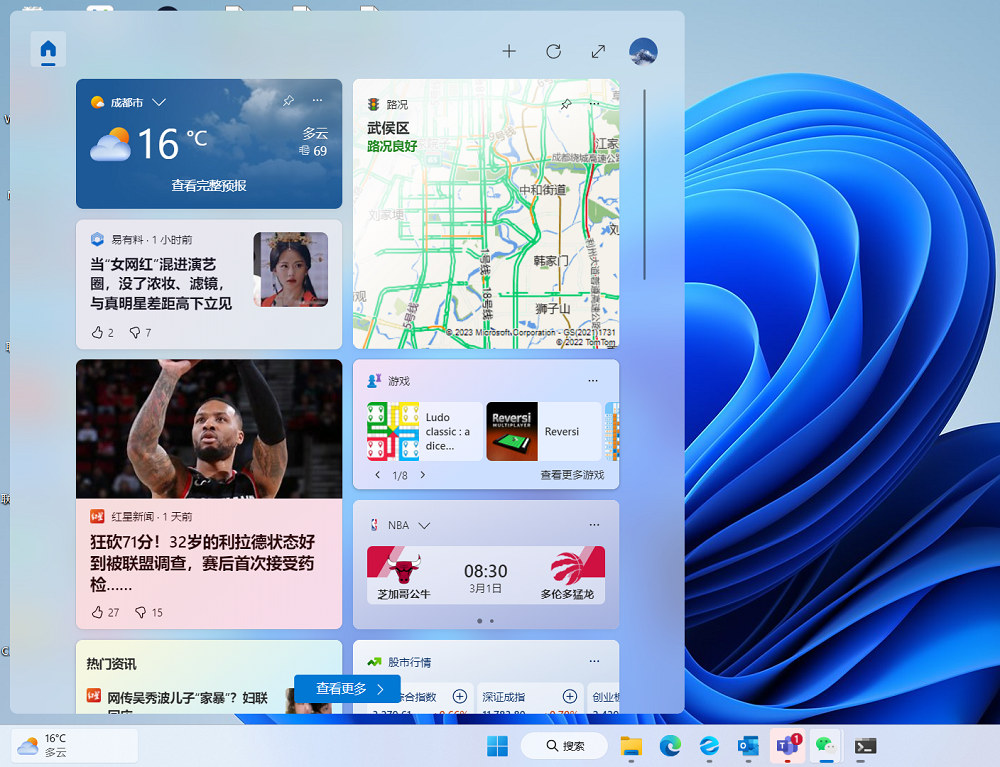Open the taskbar weather widget button
1000x767 pixels.
tap(75, 745)
